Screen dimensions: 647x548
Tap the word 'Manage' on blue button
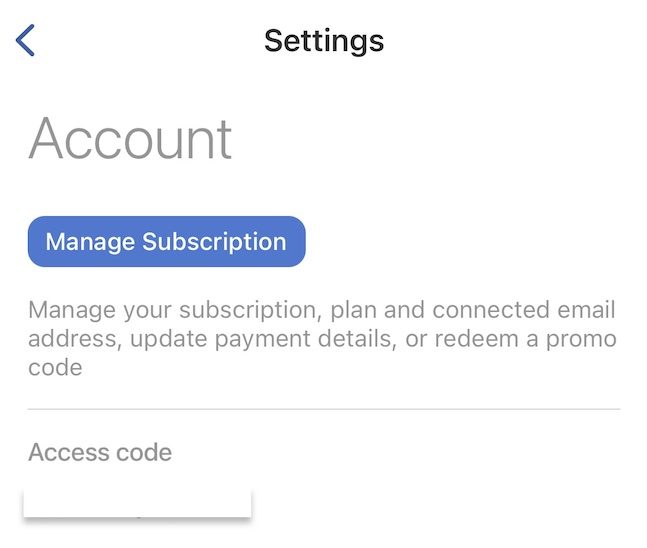pyautogui.click(x=90, y=242)
